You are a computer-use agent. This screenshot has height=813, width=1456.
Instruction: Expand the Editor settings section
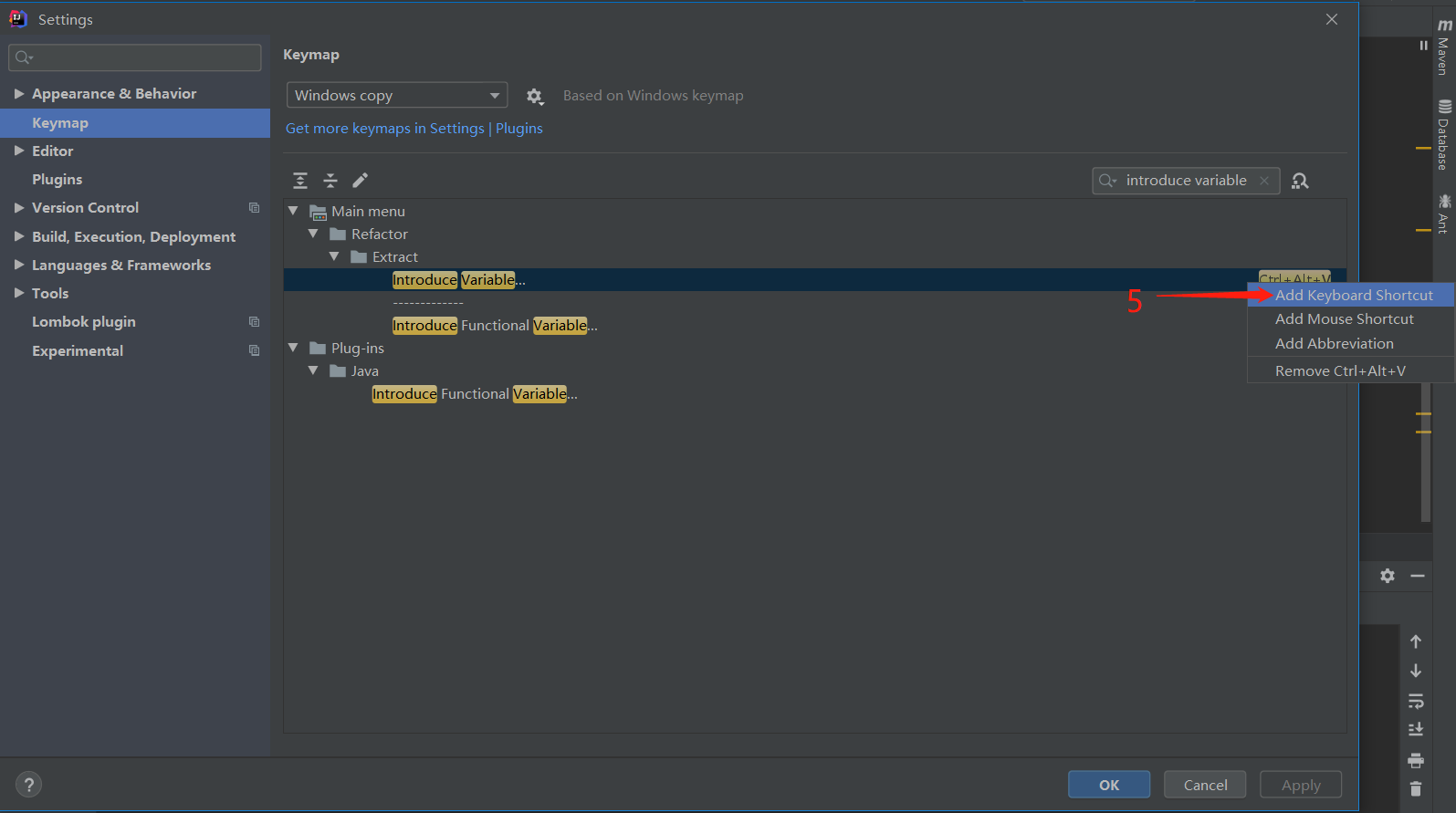tap(19, 151)
